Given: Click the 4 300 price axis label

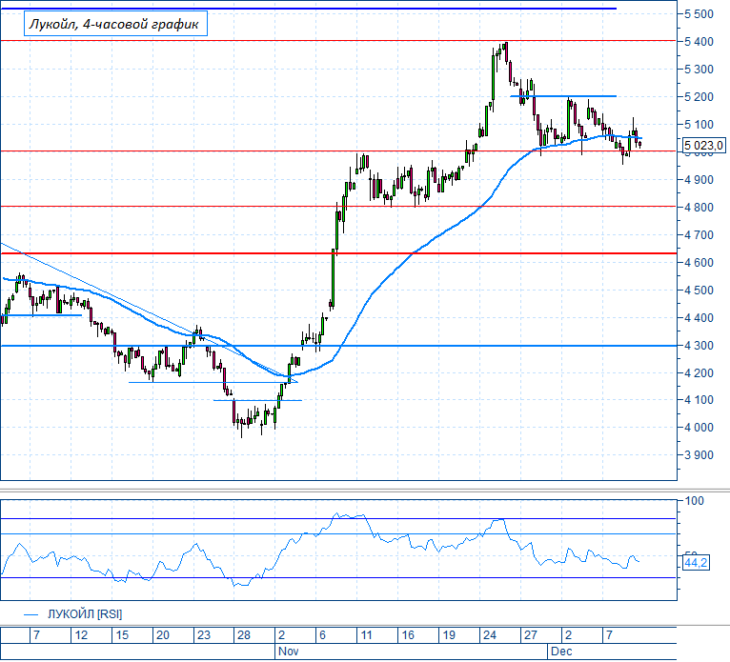Looking at the screenshot, I should [x=699, y=345].
